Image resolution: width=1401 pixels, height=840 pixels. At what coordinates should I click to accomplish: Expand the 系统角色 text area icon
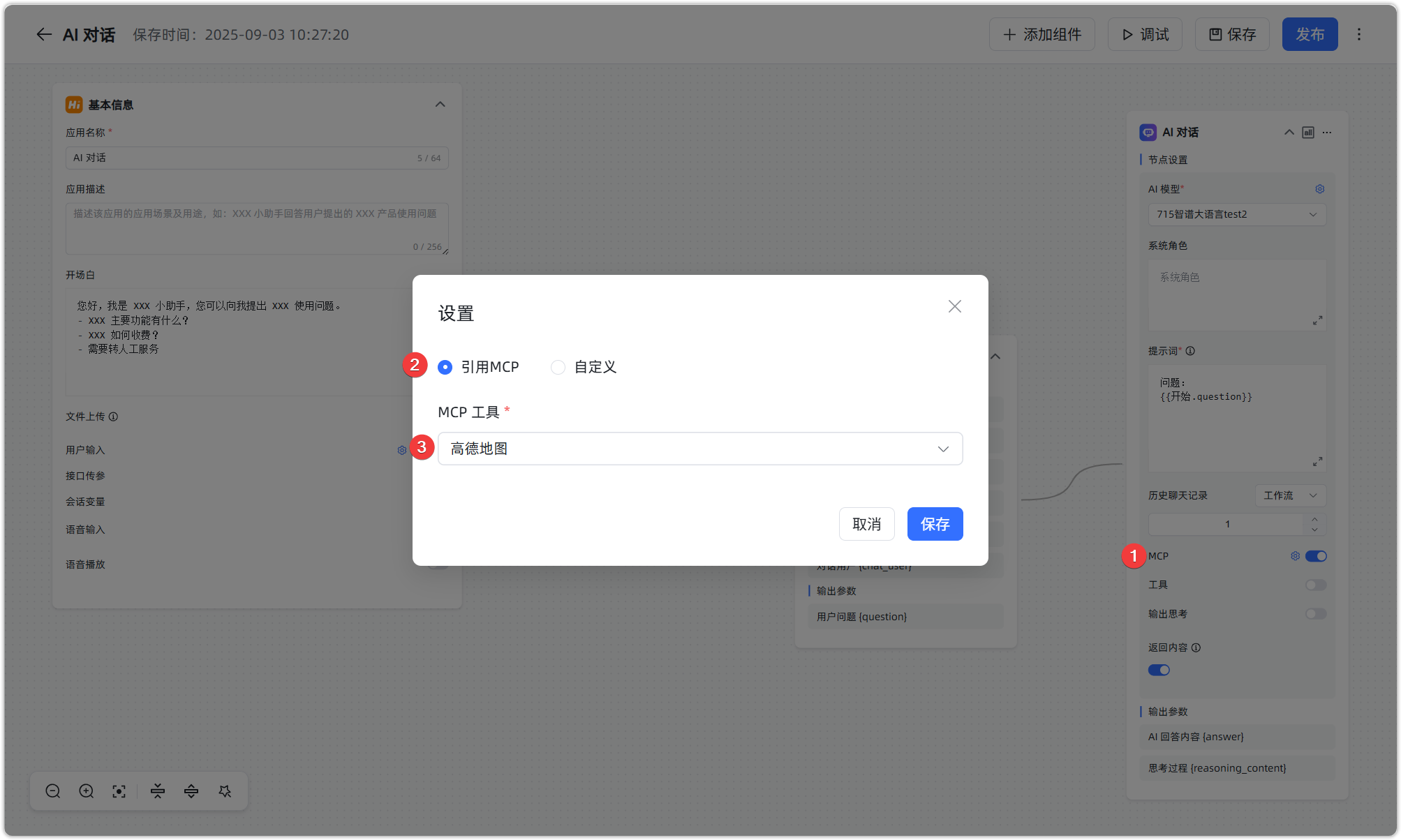coord(1317,321)
